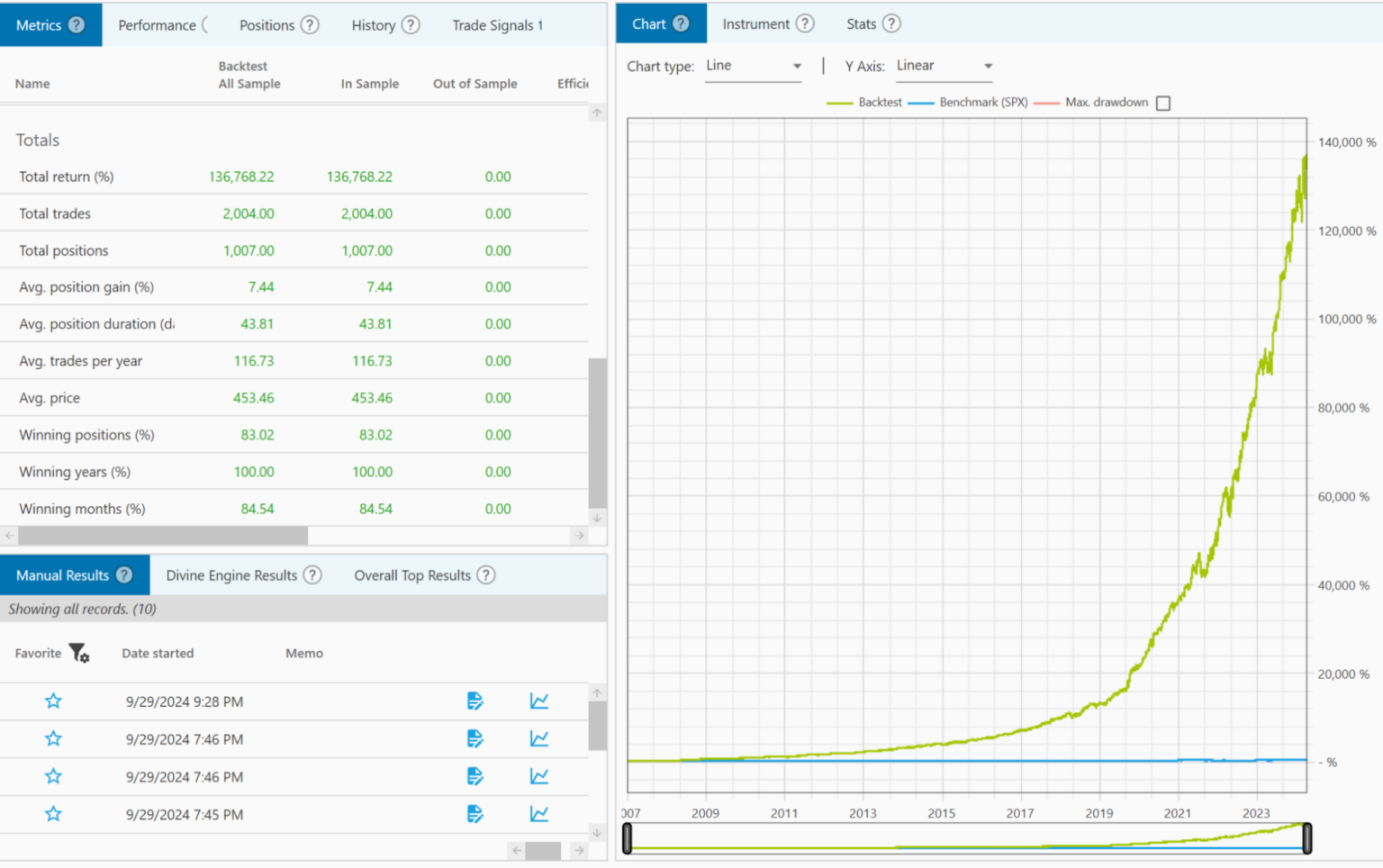This screenshot has width=1383, height=868.
Task: Open the Chart type dropdown
Action: 796,66
